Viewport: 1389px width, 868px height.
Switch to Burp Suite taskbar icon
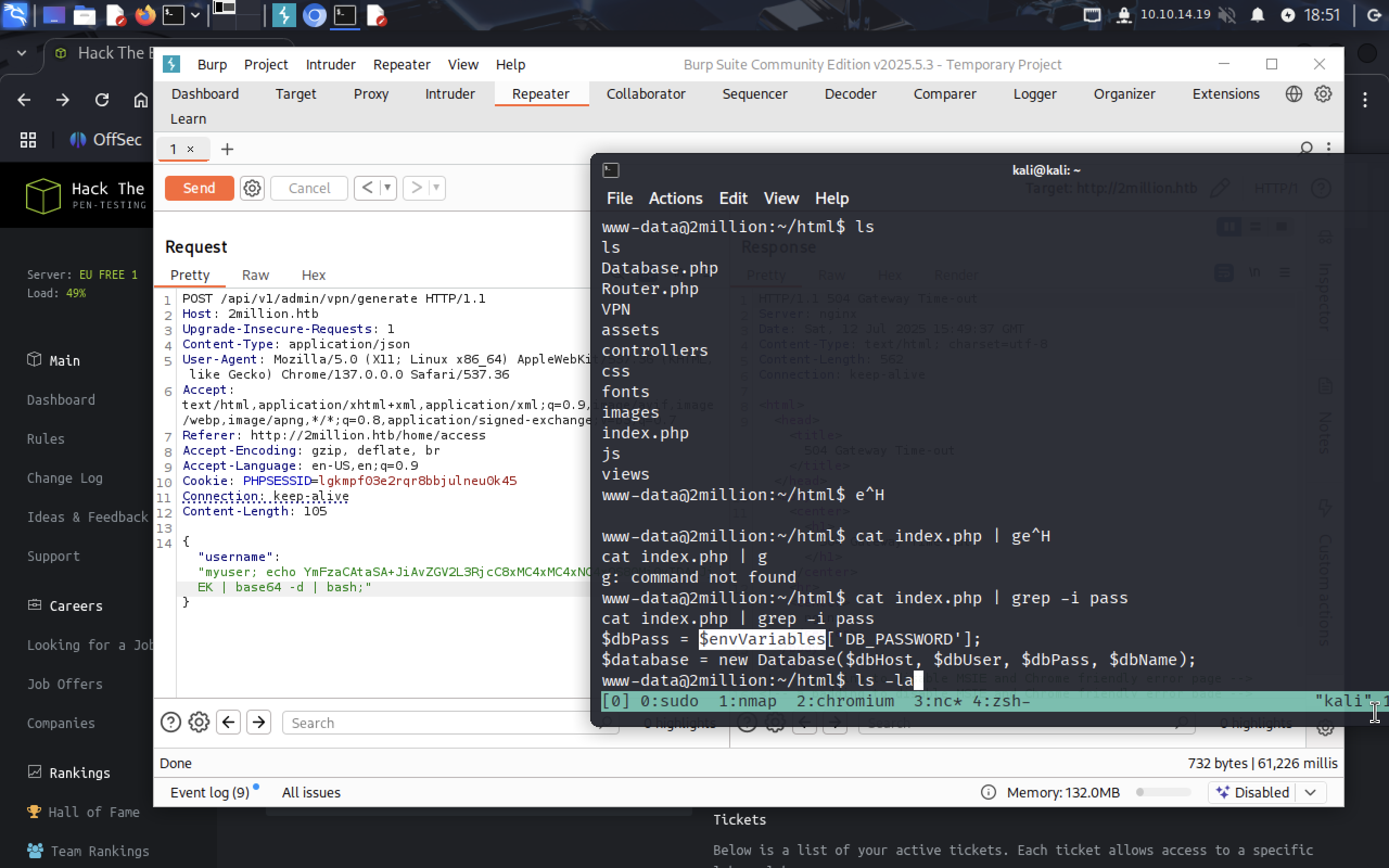tap(284, 15)
